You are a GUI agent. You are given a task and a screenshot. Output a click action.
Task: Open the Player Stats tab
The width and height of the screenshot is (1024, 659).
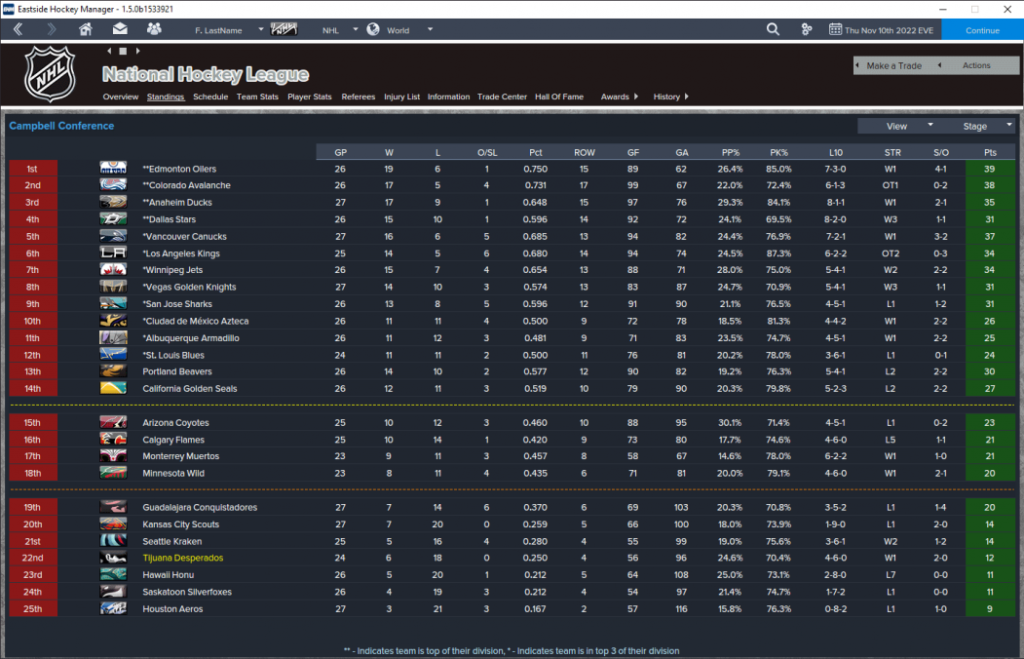coord(309,97)
